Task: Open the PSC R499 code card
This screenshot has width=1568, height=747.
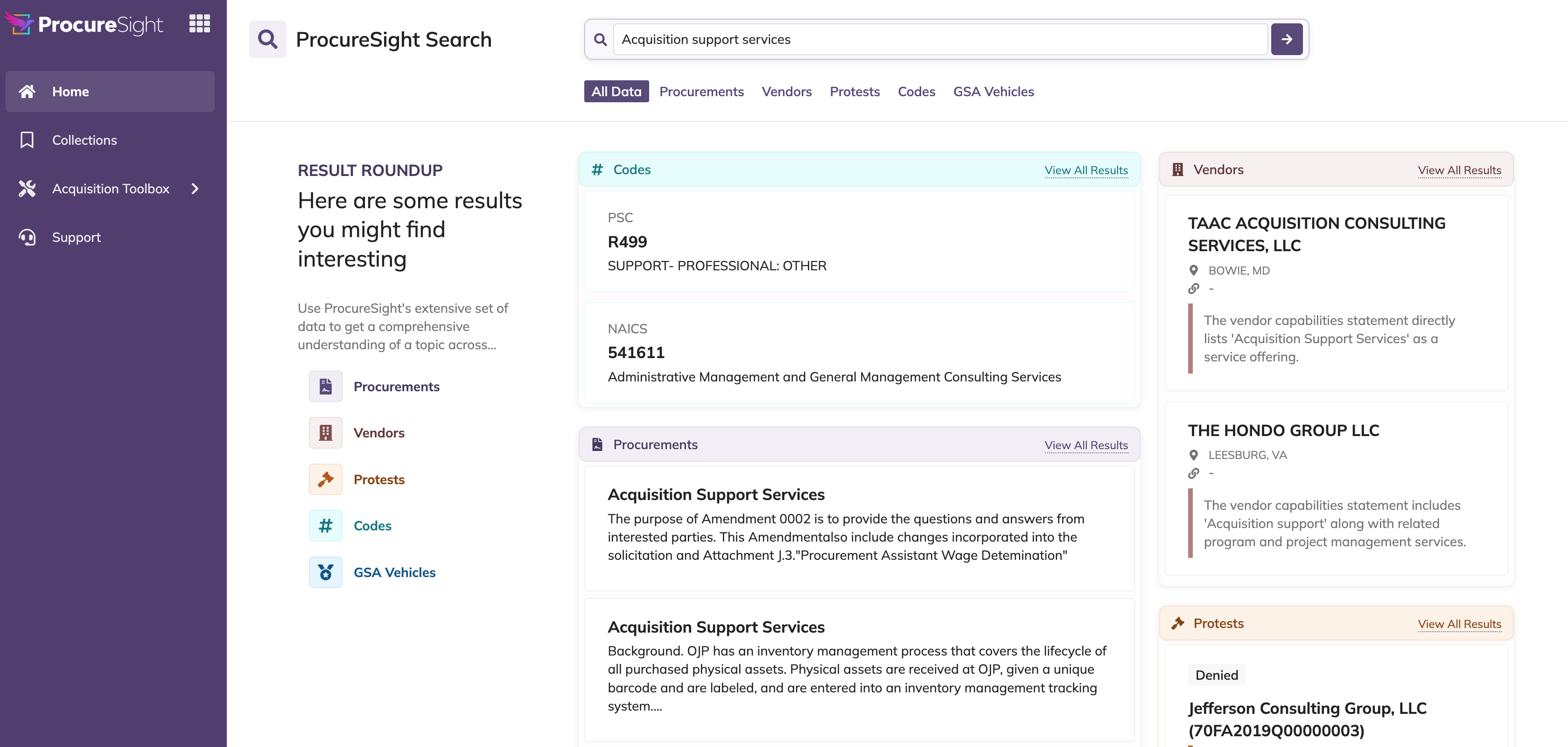Action: pos(859,242)
